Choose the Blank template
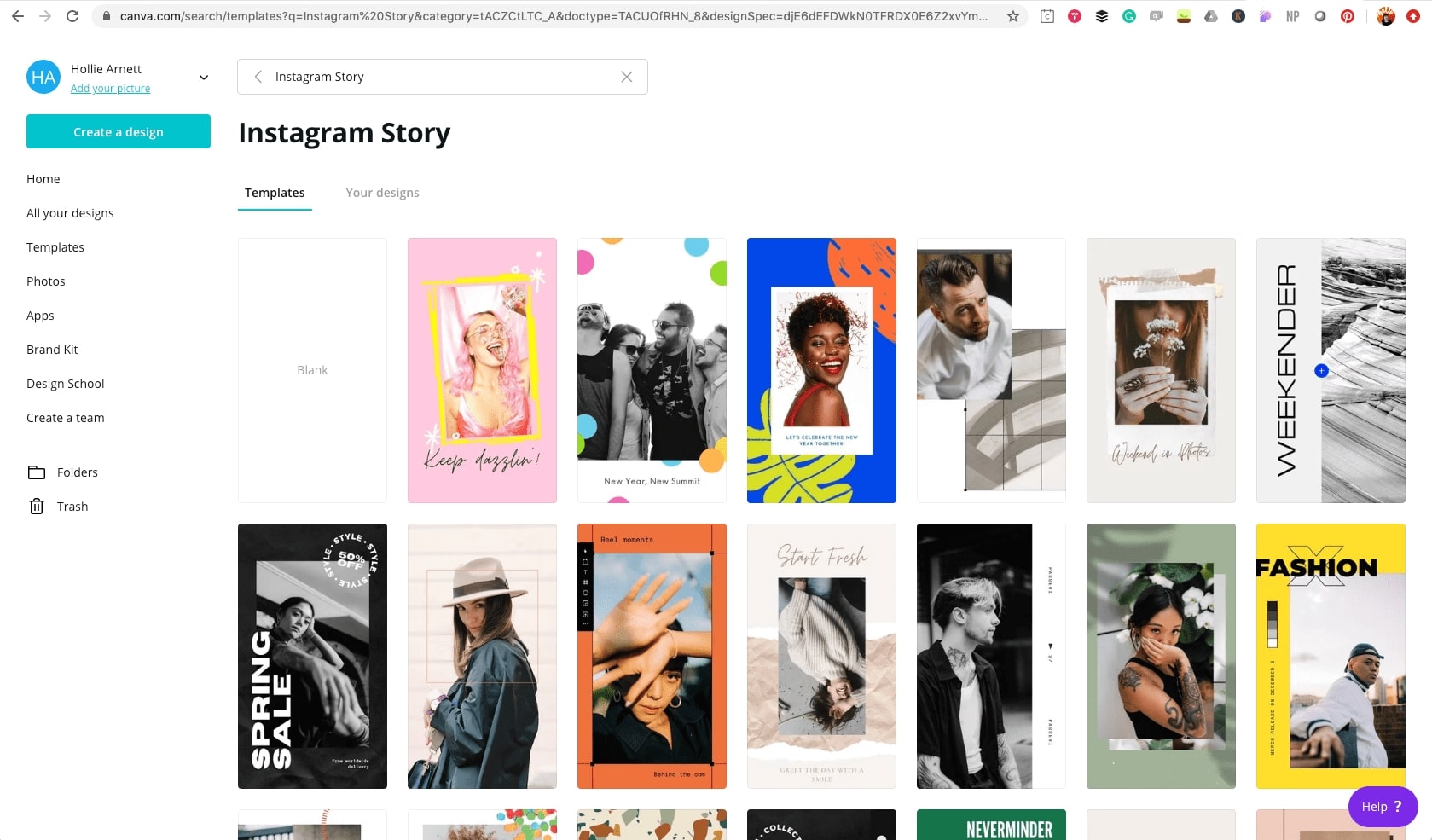The height and width of the screenshot is (840, 1432). pos(312,370)
